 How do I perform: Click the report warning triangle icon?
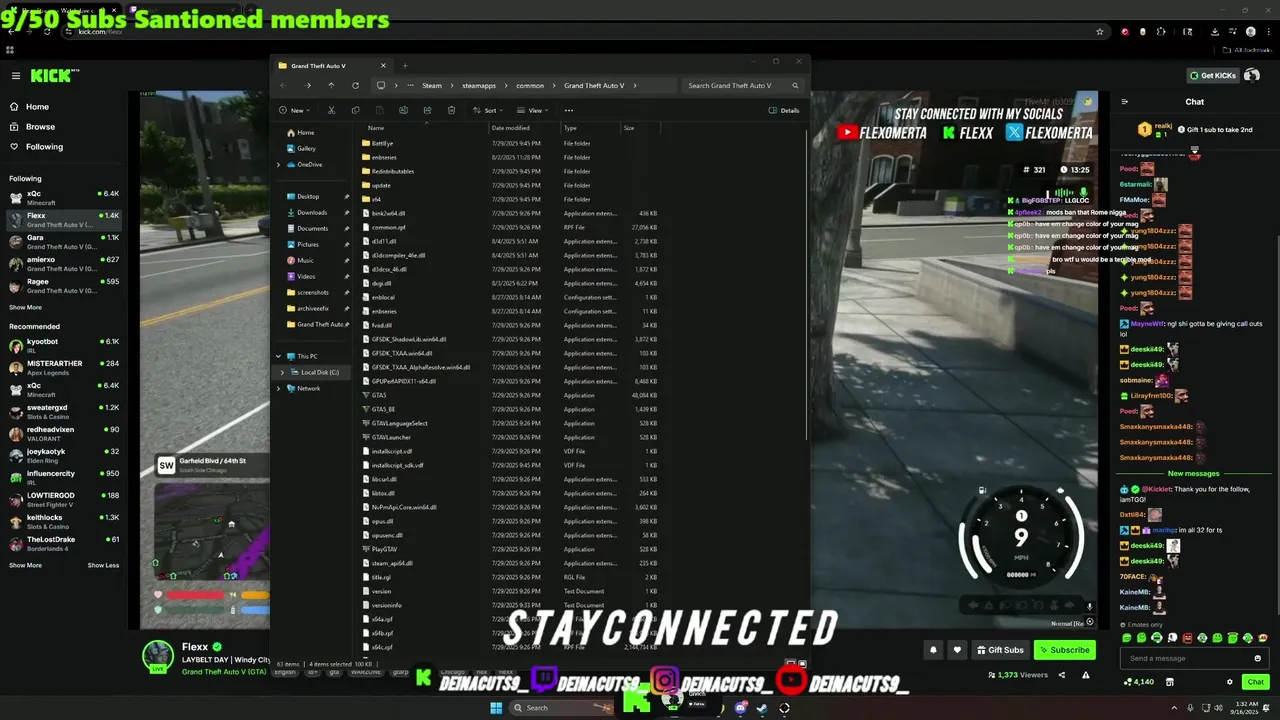(x=1085, y=675)
